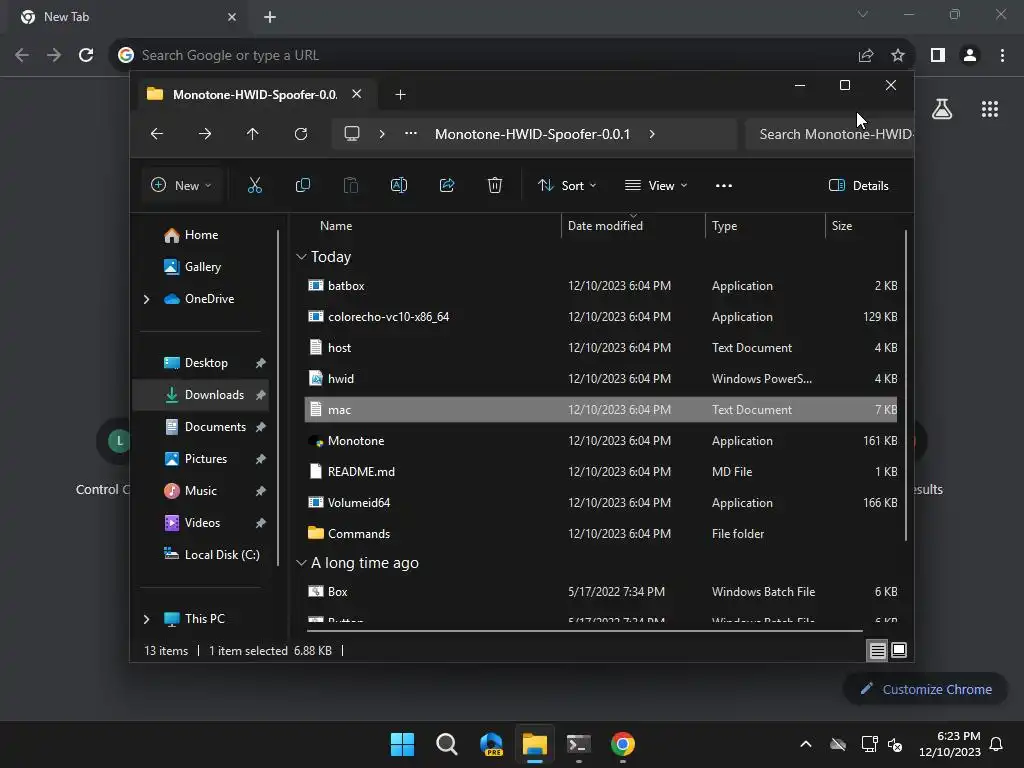Click the This PC monitor icon in address bar
The width and height of the screenshot is (1024, 768).
click(352, 134)
